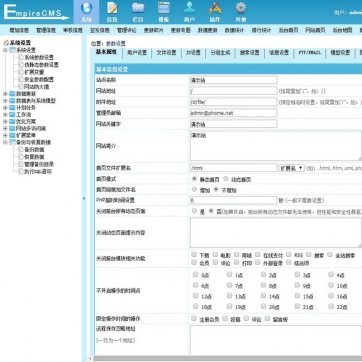Image resolution: width=362 pixels, height=362 pixels.
Task: Check the 0点 time checkbox
Action: [x=195, y=274]
